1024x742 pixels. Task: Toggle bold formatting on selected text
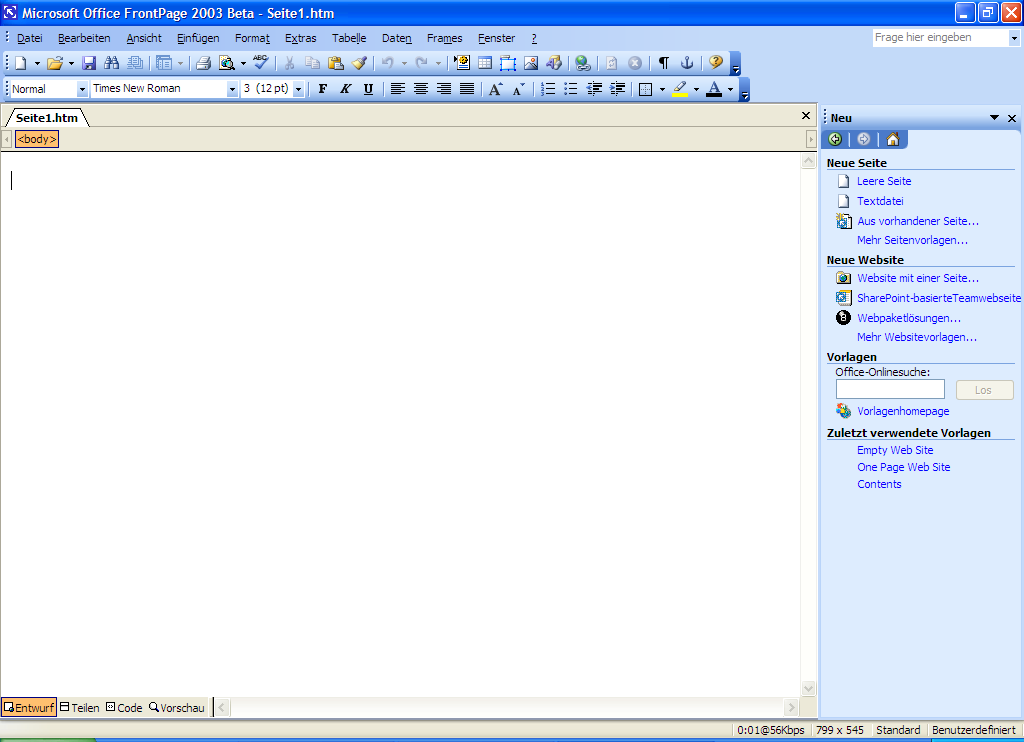(x=322, y=89)
